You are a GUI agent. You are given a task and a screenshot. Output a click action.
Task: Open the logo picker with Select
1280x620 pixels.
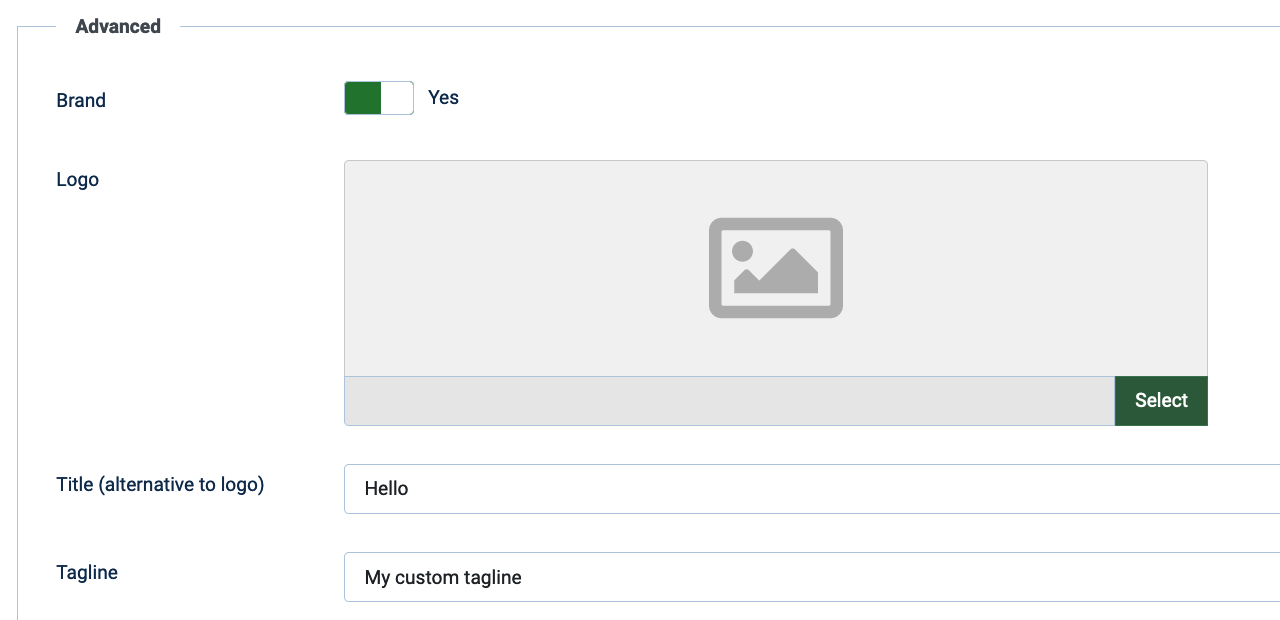click(x=1161, y=401)
